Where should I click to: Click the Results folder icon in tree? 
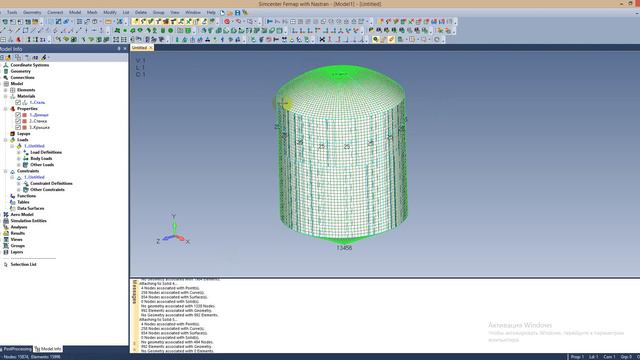click(6, 233)
